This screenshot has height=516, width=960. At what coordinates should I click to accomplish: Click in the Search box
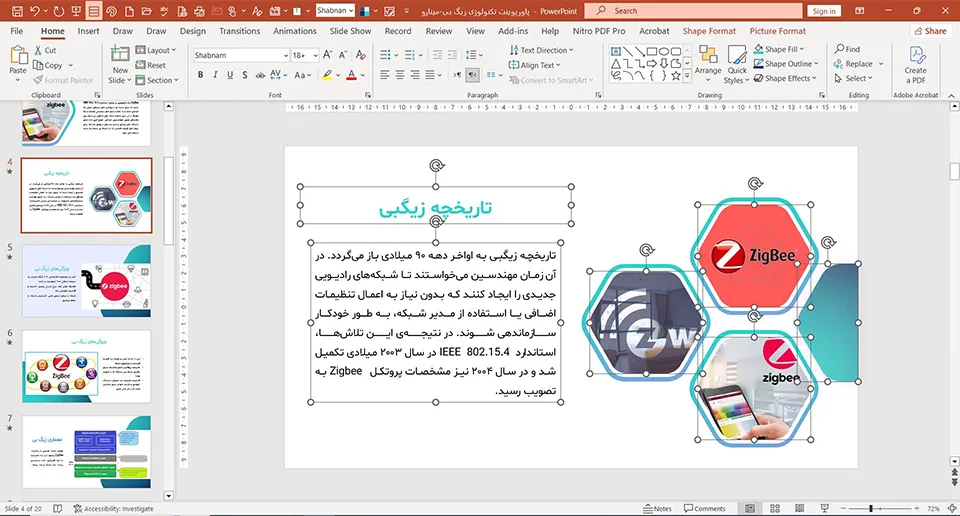coord(693,10)
